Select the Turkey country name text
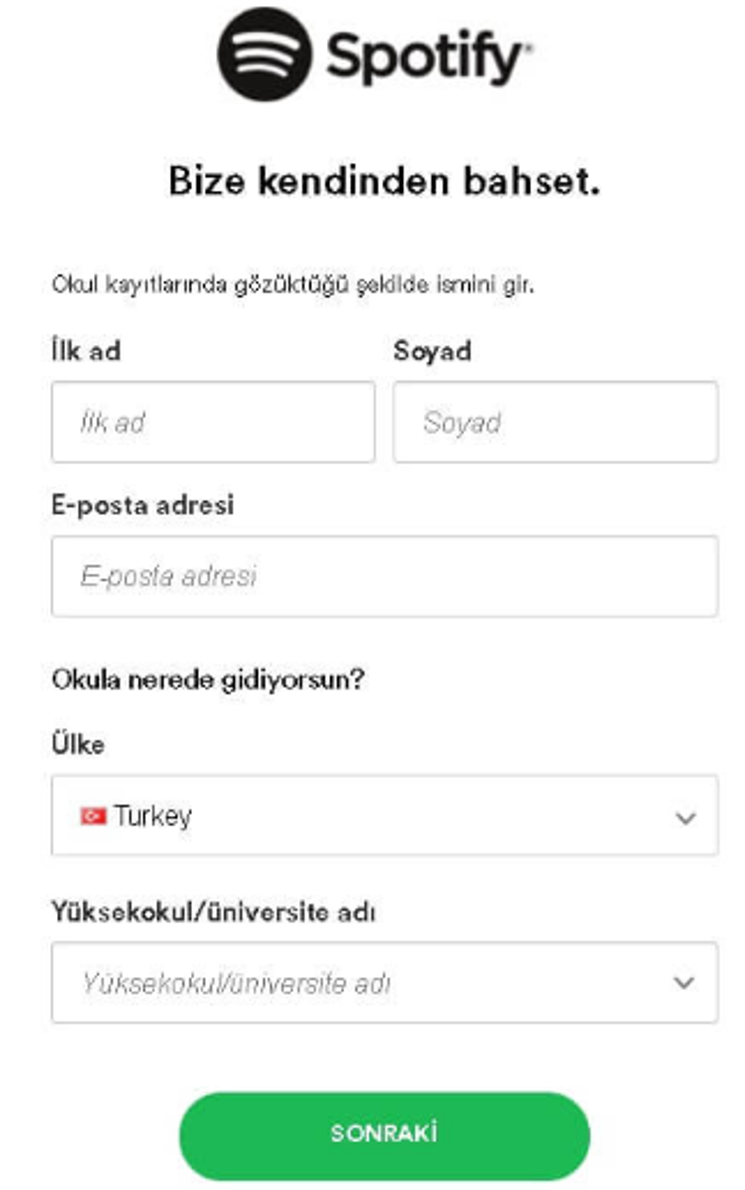Image resolution: width=745 pixels, height=1190 pixels. (x=152, y=816)
